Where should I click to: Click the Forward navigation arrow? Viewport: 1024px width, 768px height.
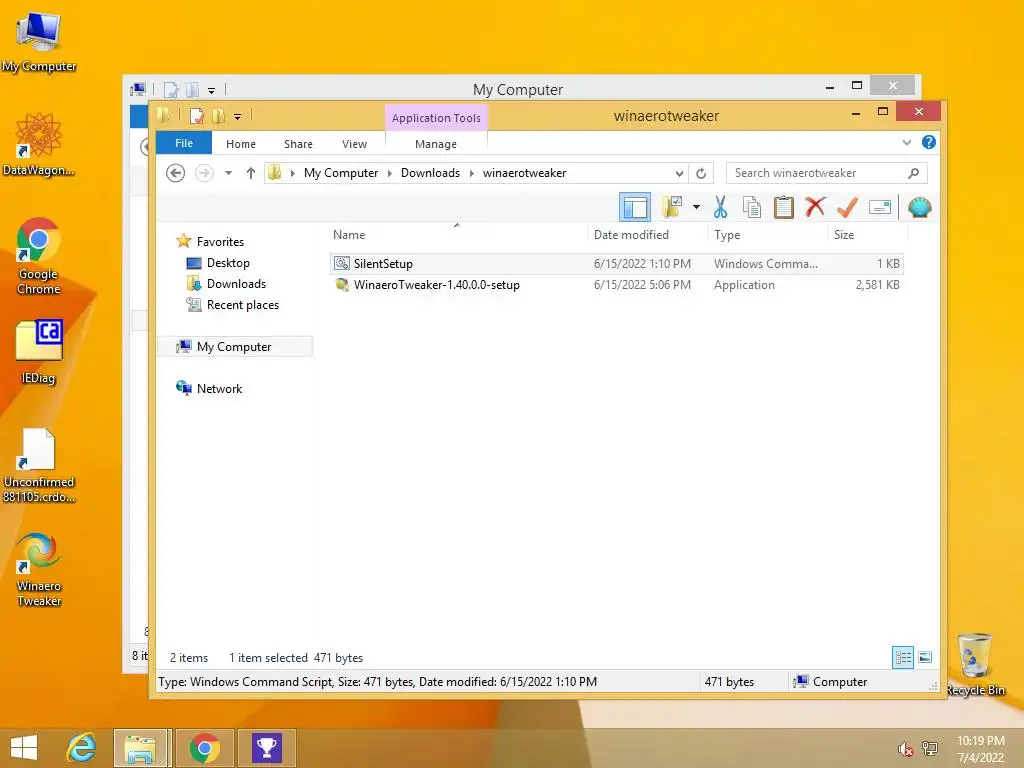click(204, 173)
